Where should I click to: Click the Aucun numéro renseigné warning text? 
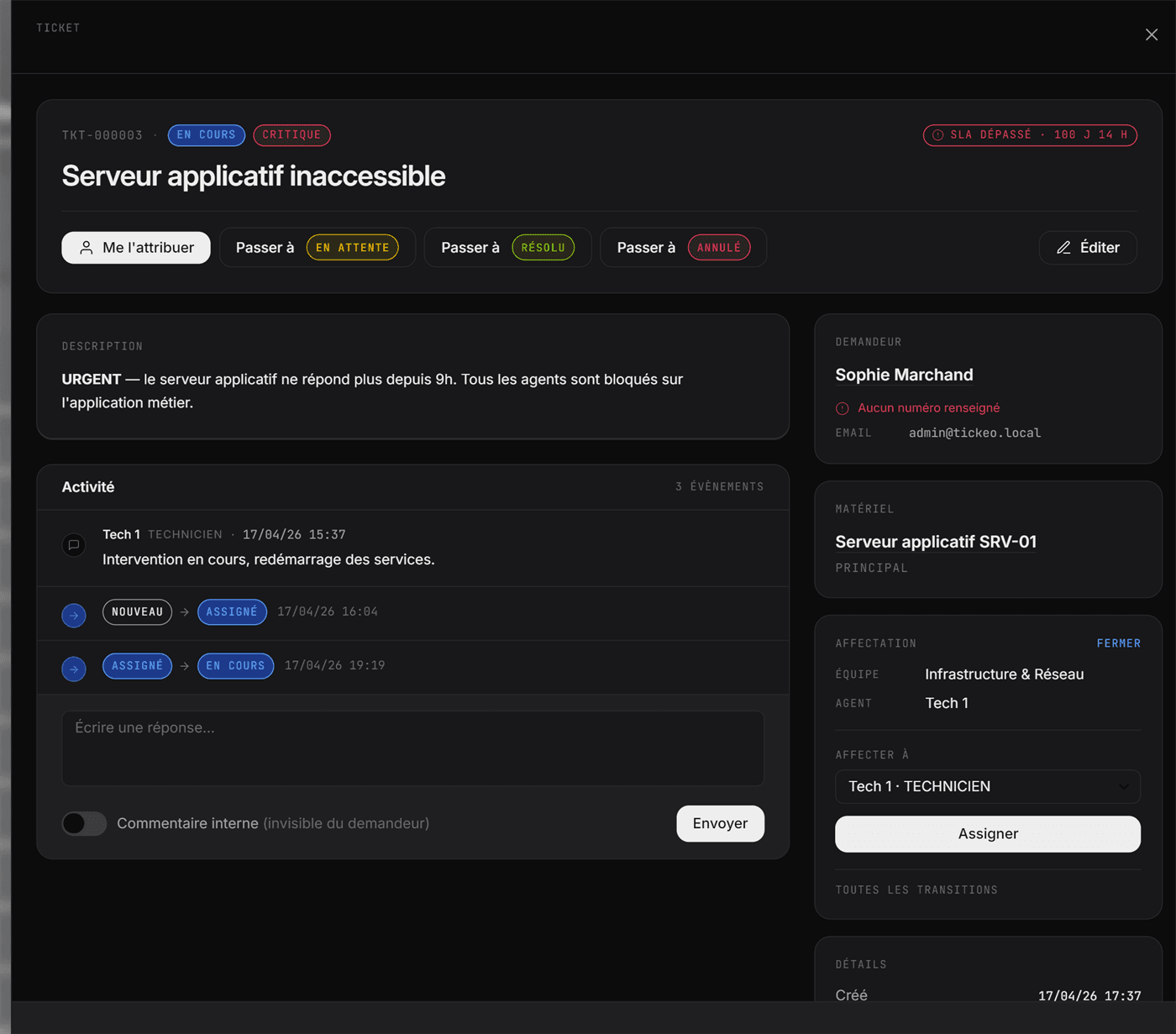click(928, 408)
